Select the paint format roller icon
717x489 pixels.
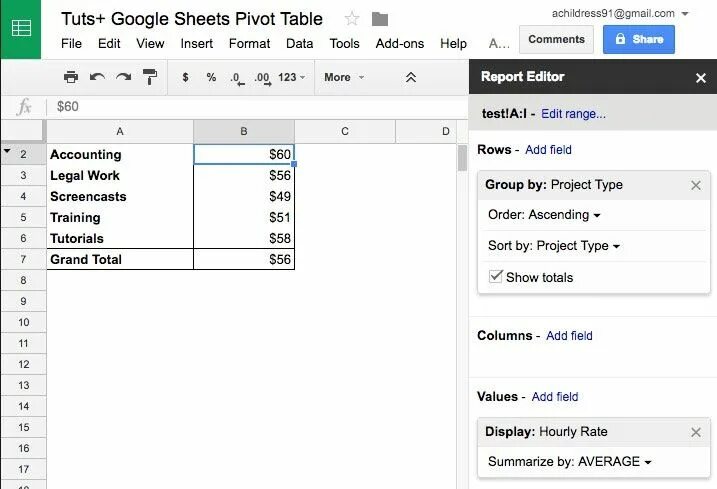click(x=150, y=77)
